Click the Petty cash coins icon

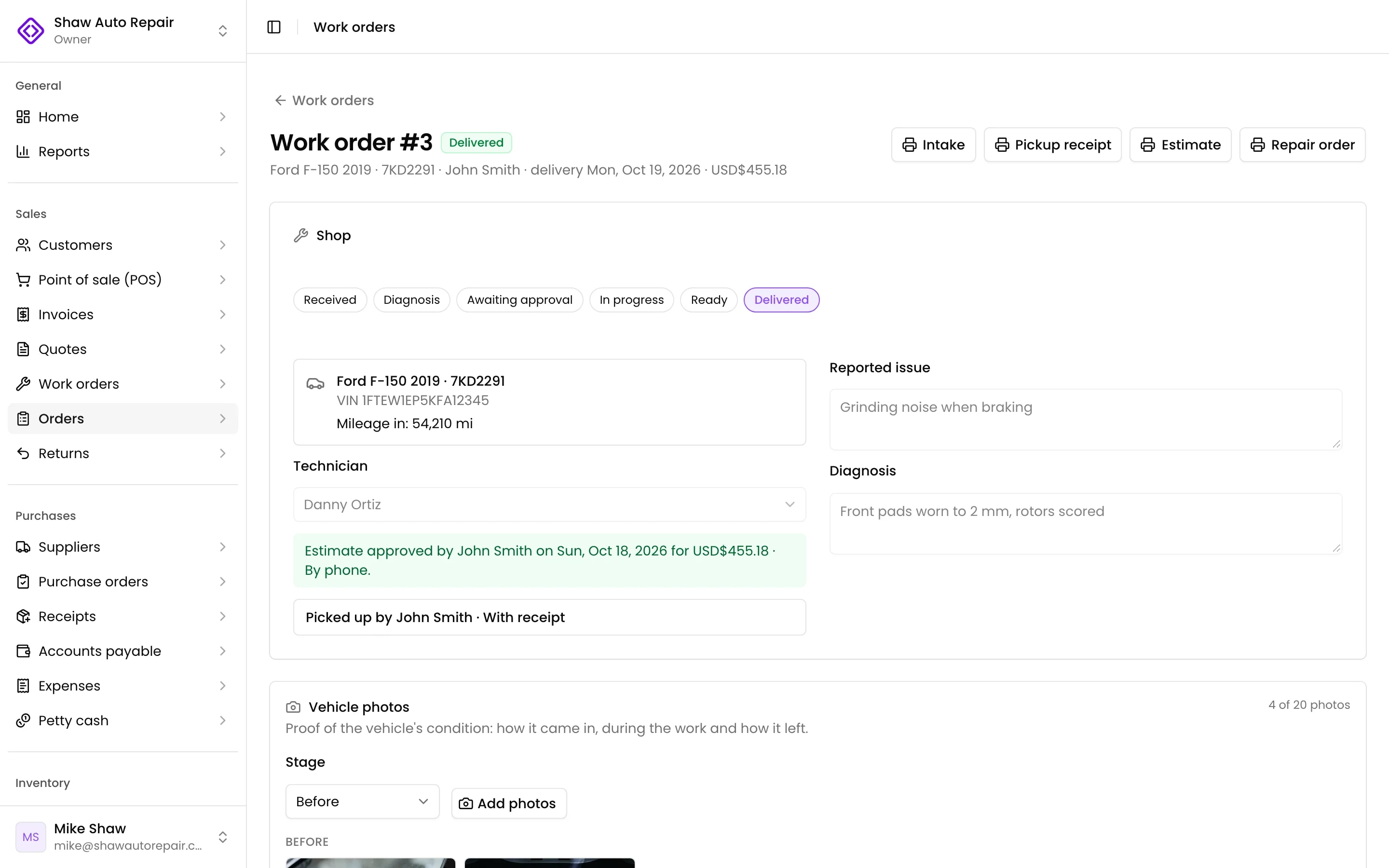[23, 720]
